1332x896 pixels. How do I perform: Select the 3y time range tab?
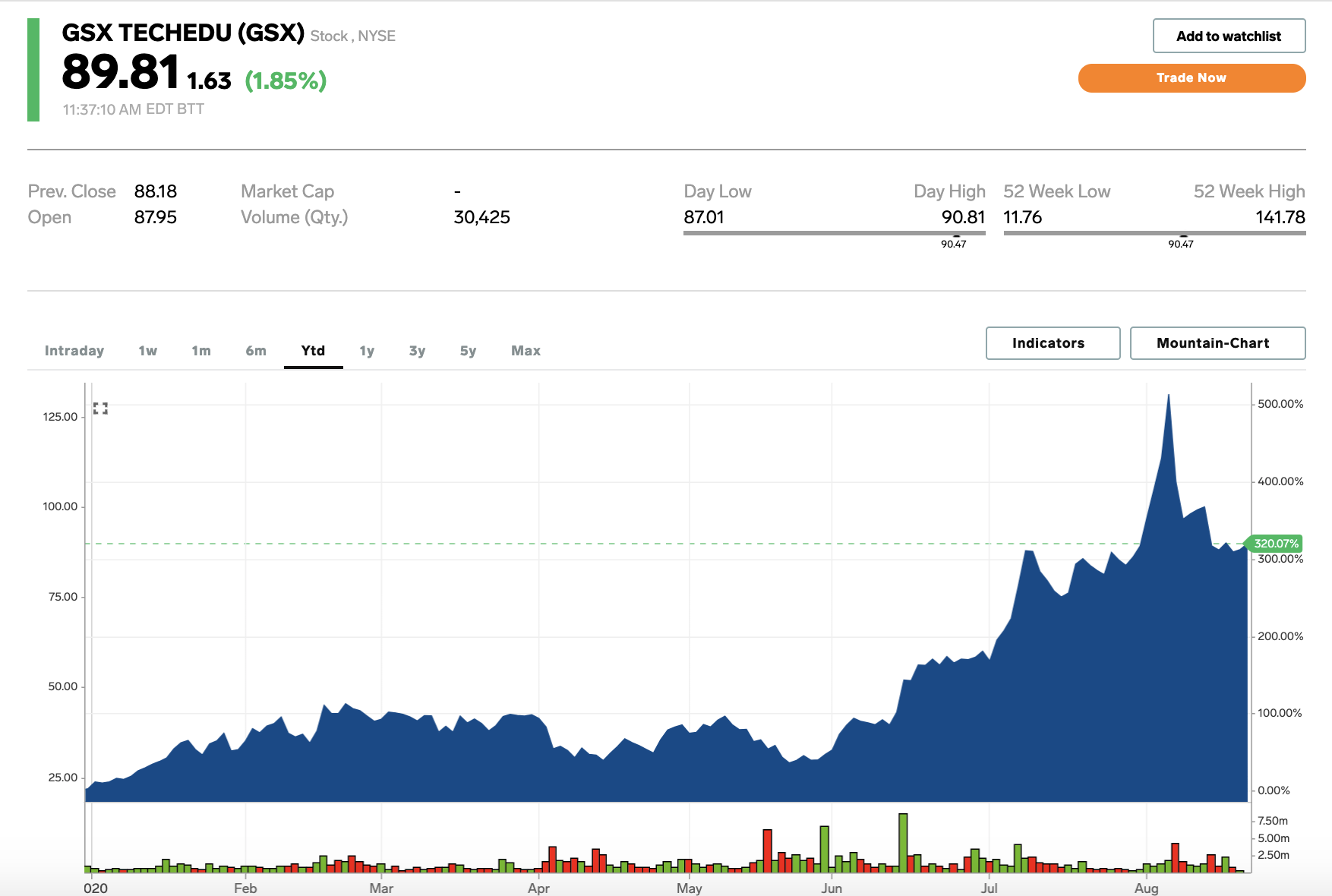pyautogui.click(x=417, y=351)
